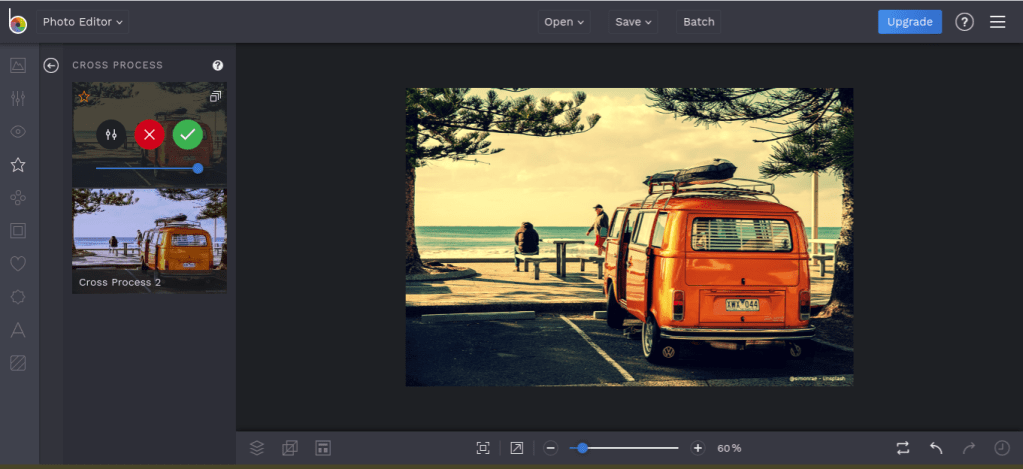Expand the Save dropdown menu
Screen dimensions: 1023x469
(x=633, y=21)
